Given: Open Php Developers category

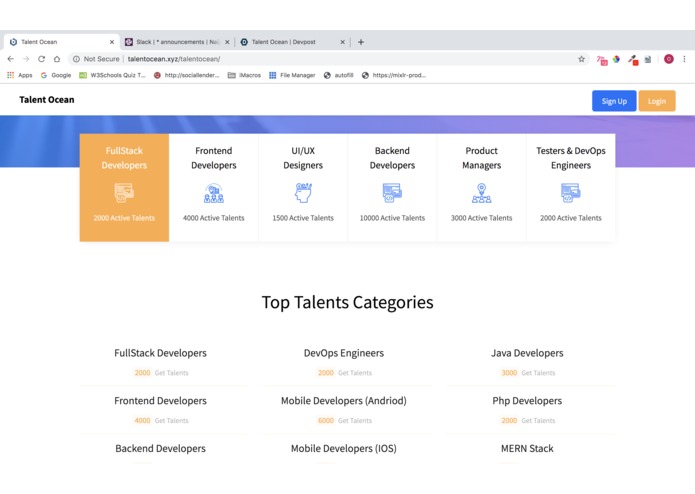Looking at the screenshot, I should tap(527, 401).
